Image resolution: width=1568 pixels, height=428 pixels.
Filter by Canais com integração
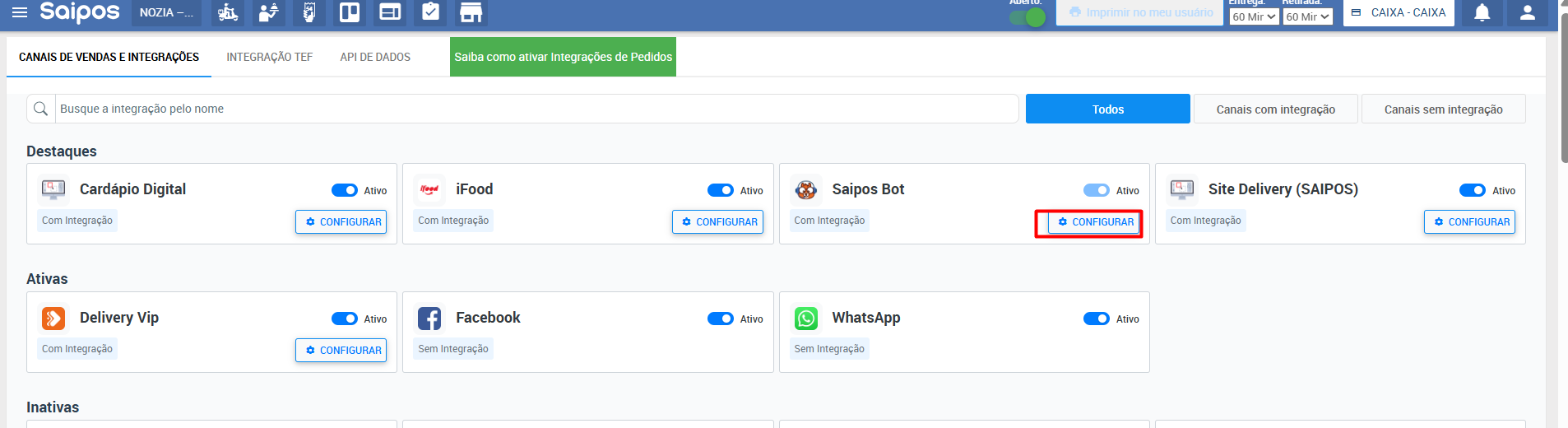[1276, 109]
